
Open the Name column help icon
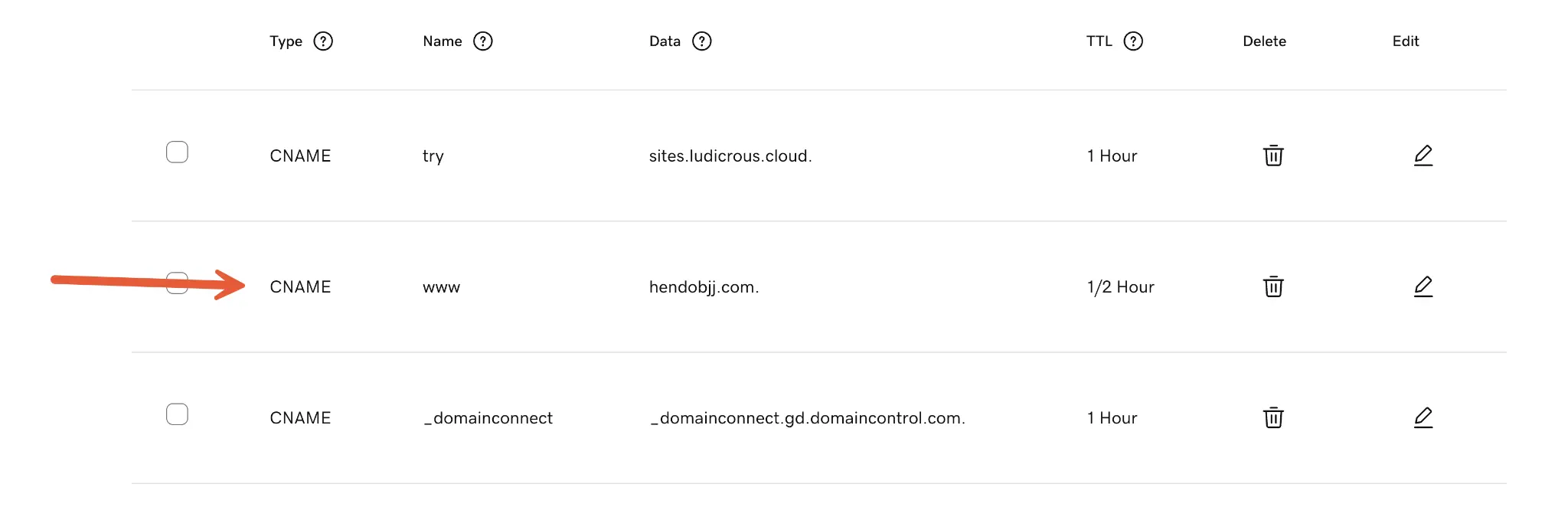coord(483,41)
